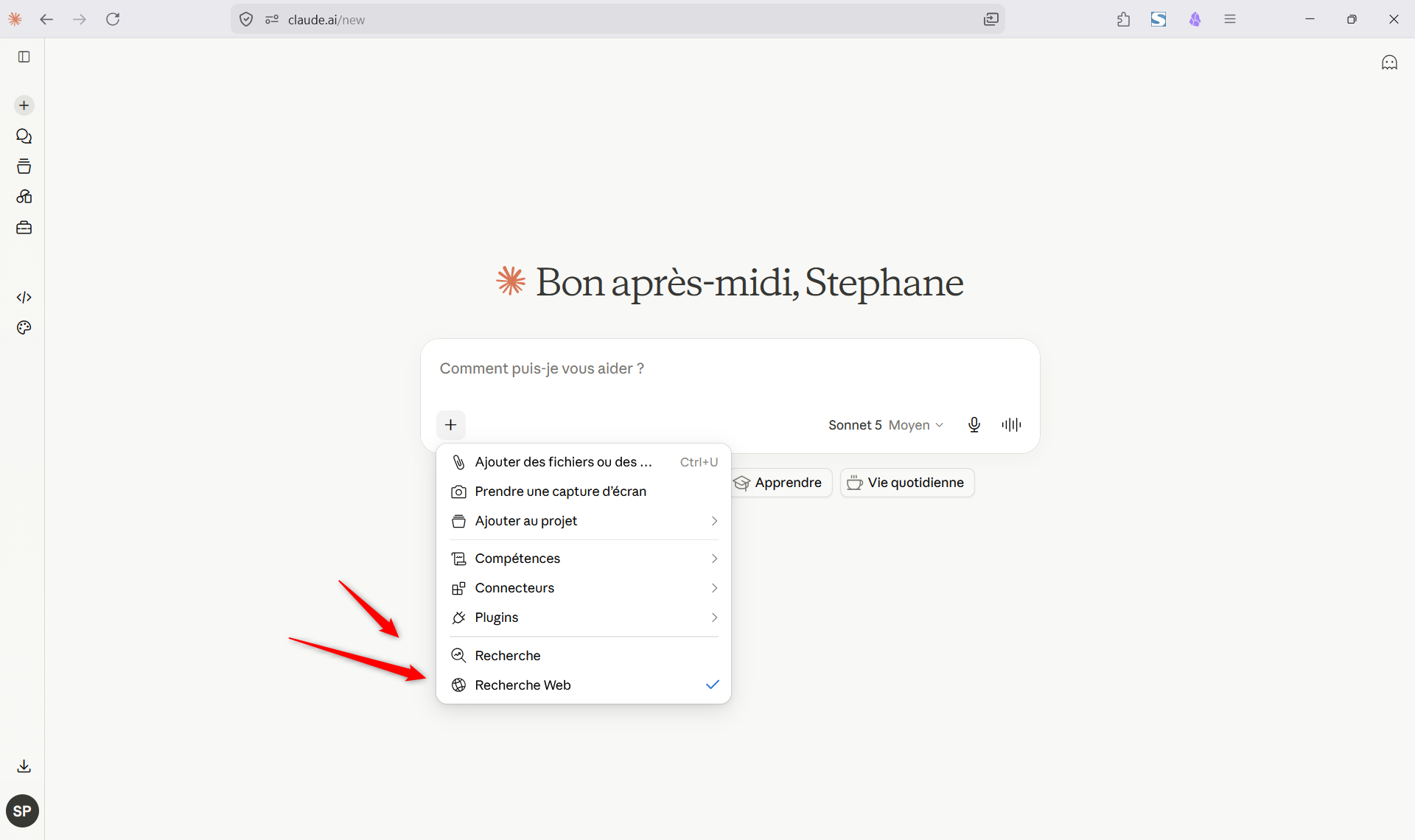Viewport: 1415px width, 840px height.
Task: Open the projects icon in sidebar
Action: click(24, 167)
